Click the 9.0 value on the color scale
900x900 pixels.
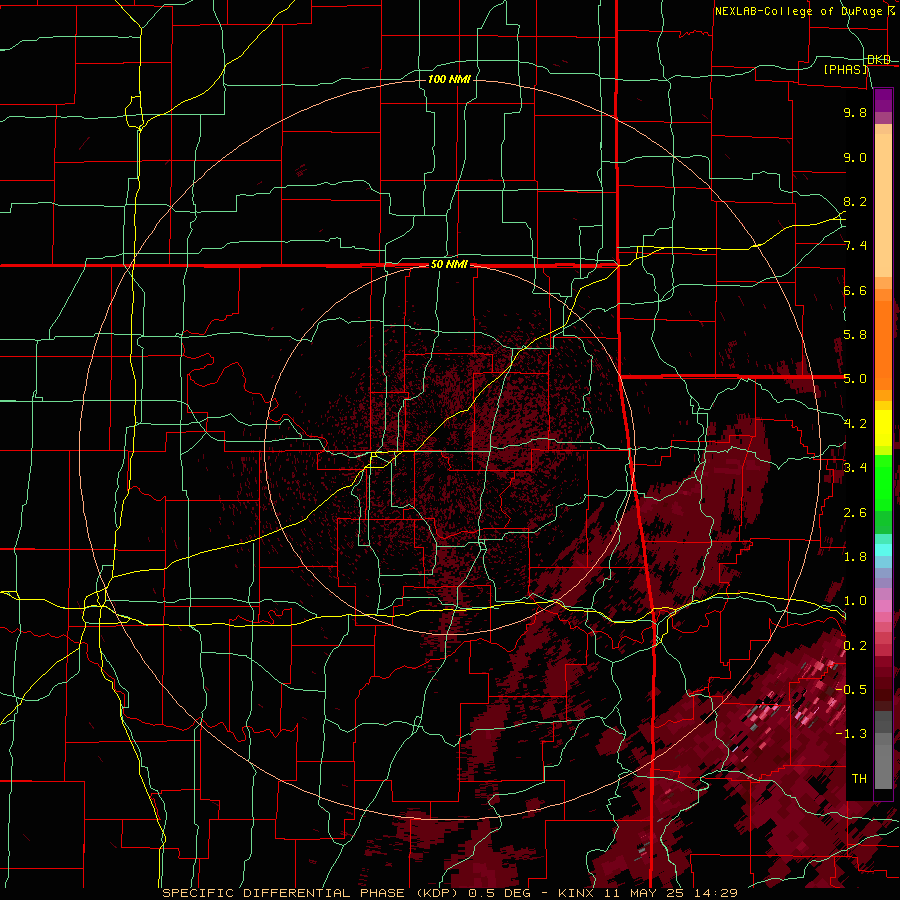tap(855, 157)
